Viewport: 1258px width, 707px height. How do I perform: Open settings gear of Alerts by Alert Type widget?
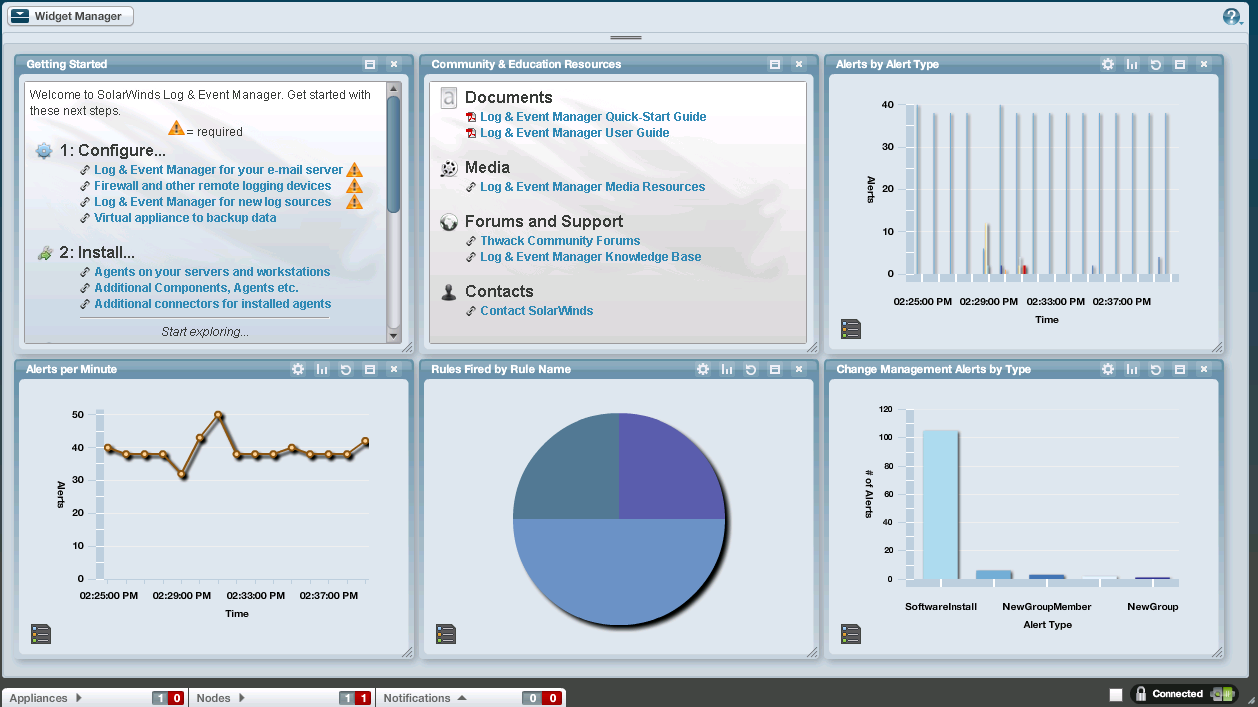(x=1107, y=64)
